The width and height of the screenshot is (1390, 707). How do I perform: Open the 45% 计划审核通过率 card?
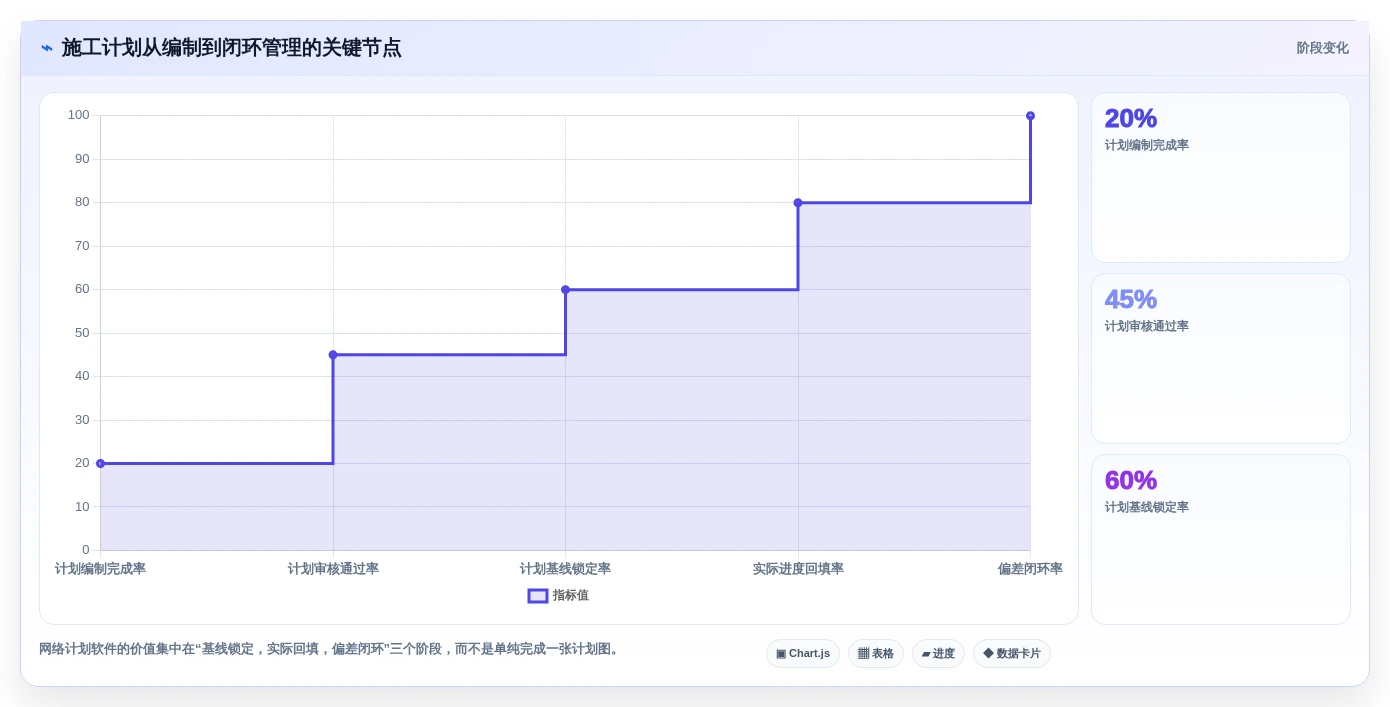1221,359
